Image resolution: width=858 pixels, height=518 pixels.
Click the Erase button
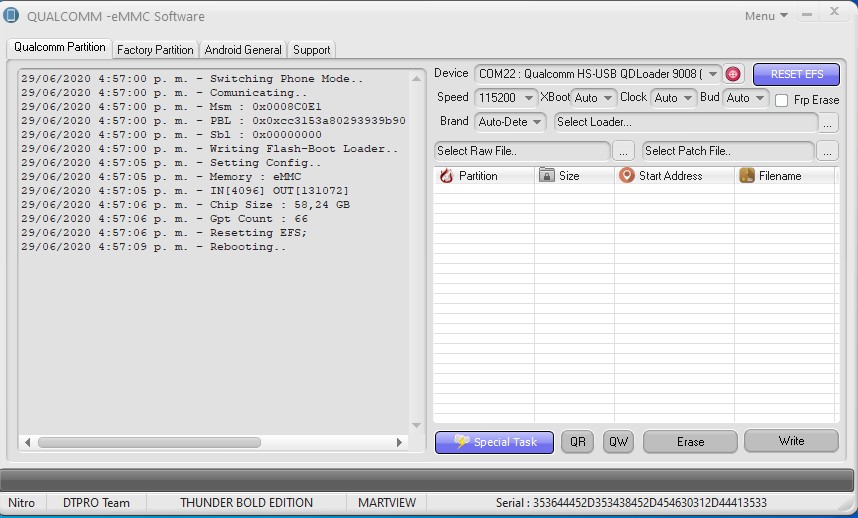690,442
